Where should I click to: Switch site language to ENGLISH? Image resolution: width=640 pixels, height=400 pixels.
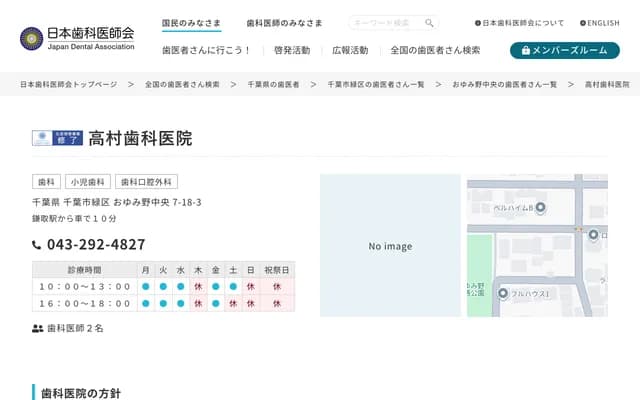pos(599,23)
